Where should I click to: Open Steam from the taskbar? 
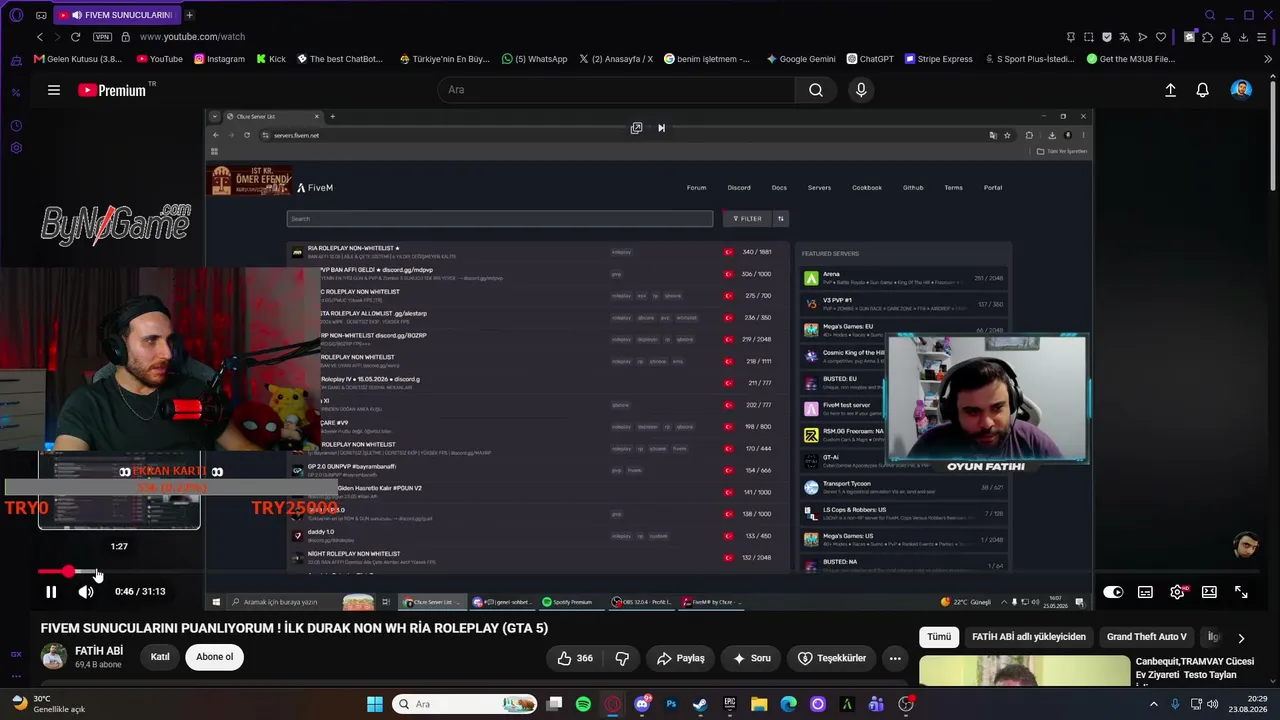pos(700,704)
